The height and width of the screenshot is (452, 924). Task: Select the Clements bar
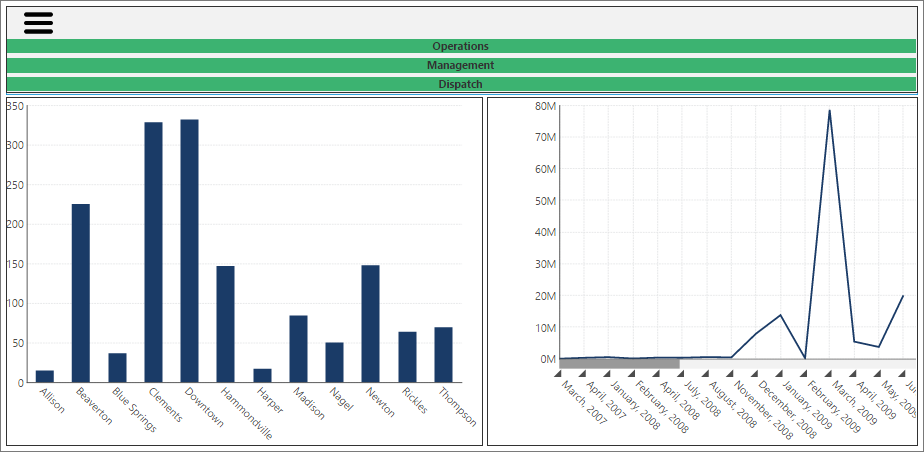tap(153, 252)
